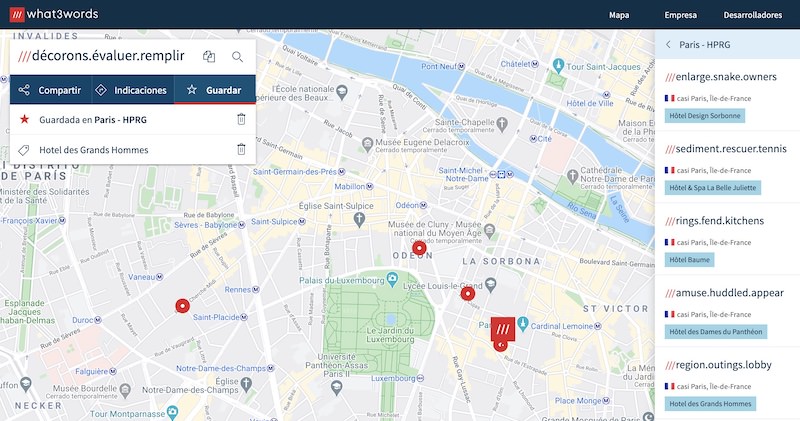Click the Compartir button

tap(51, 90)
